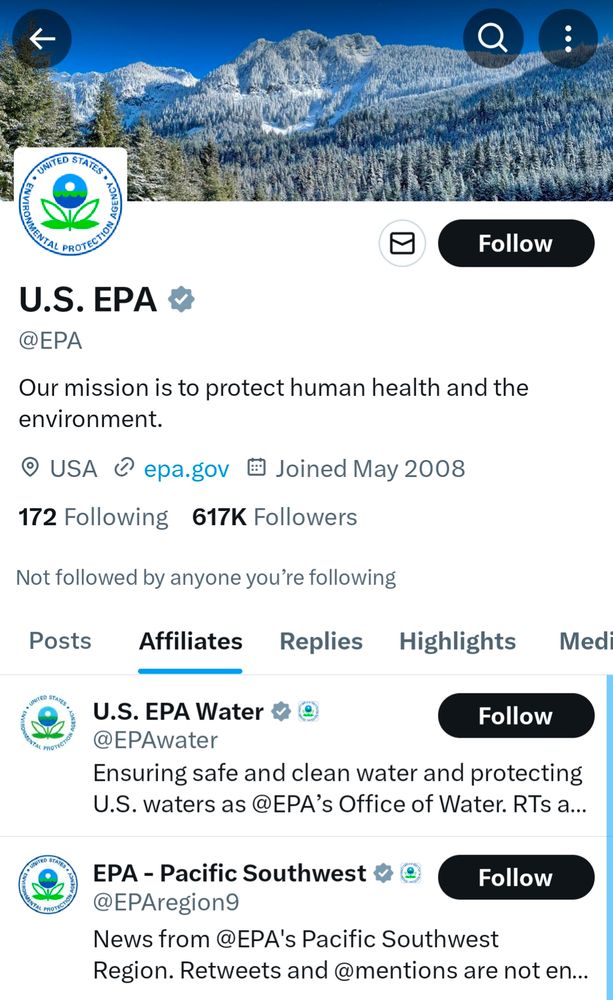View the 172 Following list
The height and width of the screenshot is (1000, 613).
pos(93,517)
